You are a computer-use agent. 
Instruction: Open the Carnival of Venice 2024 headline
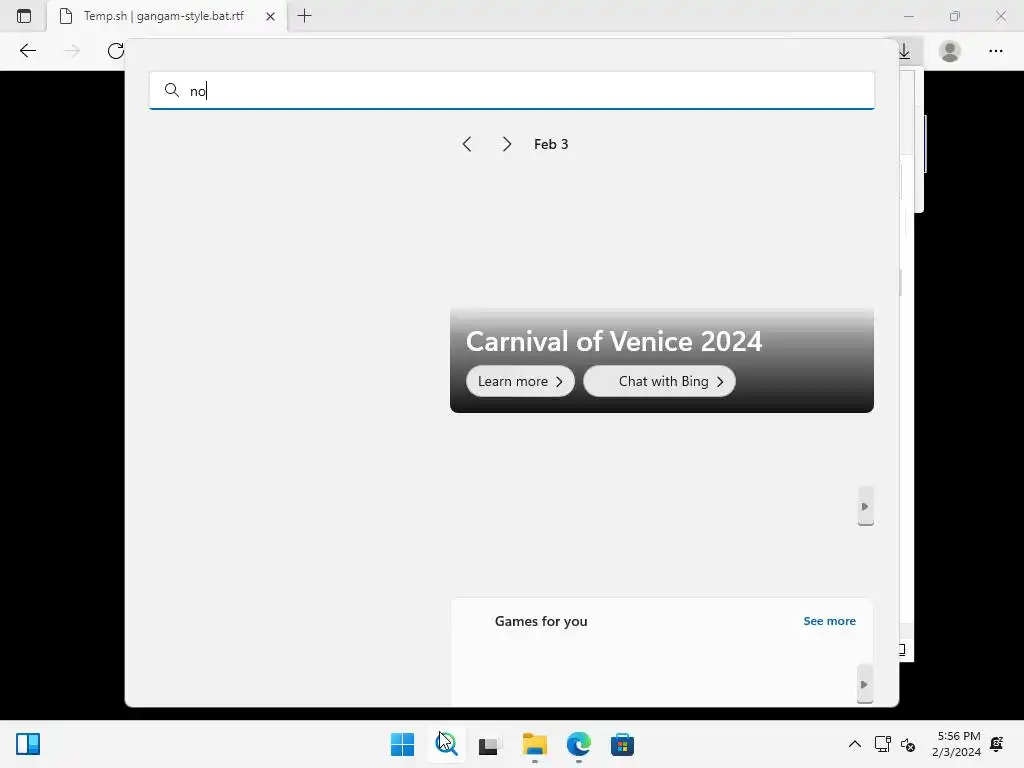(x=614, y=342)
